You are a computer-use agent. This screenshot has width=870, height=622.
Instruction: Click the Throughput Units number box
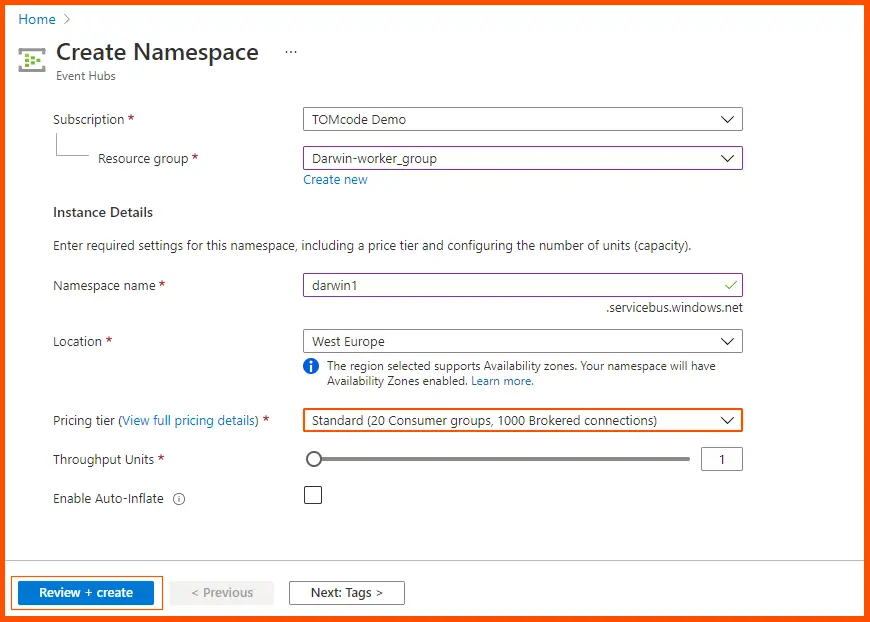pyautogui.click(x=722, y=459)
